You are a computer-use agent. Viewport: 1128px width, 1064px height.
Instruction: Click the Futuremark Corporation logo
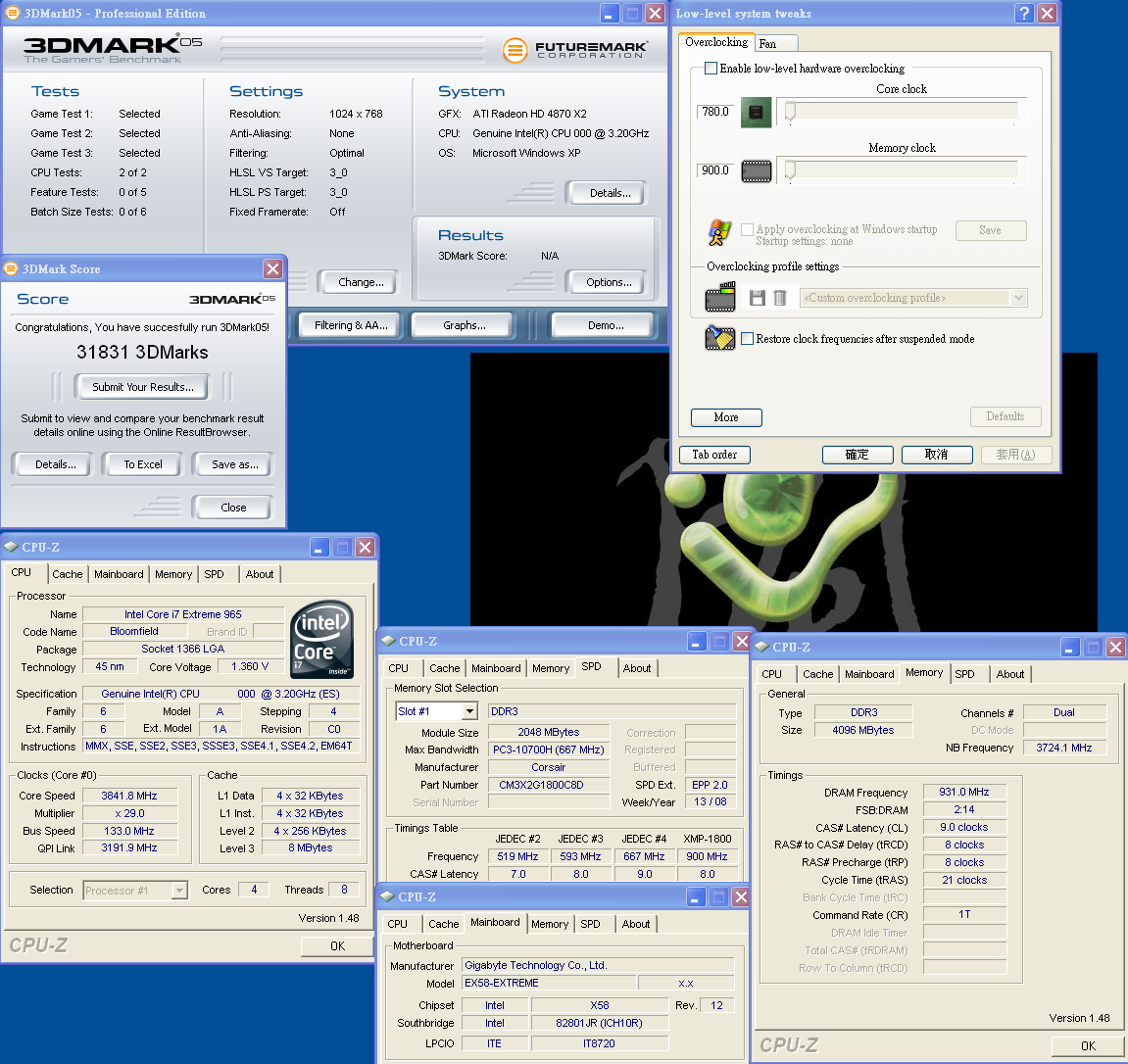coord(575,49)
